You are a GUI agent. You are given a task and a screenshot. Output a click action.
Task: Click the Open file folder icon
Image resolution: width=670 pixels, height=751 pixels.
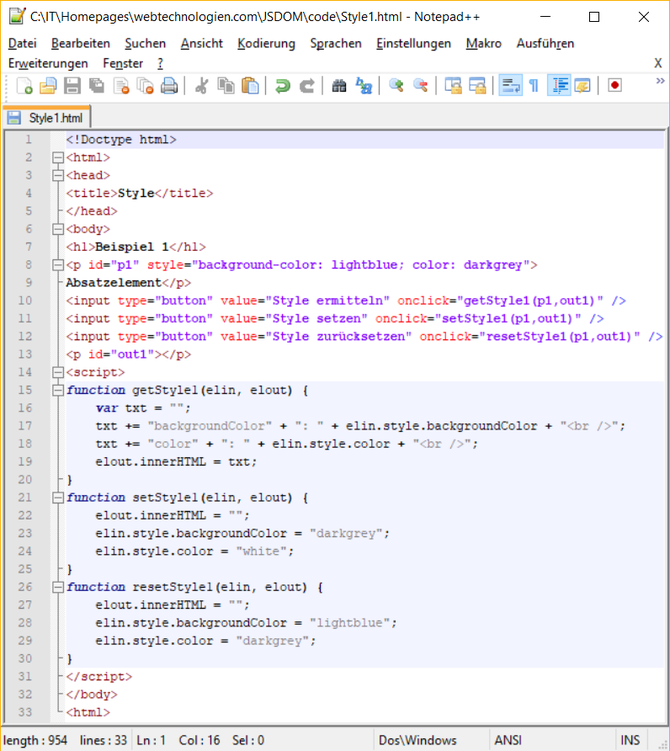coord(48,86)
